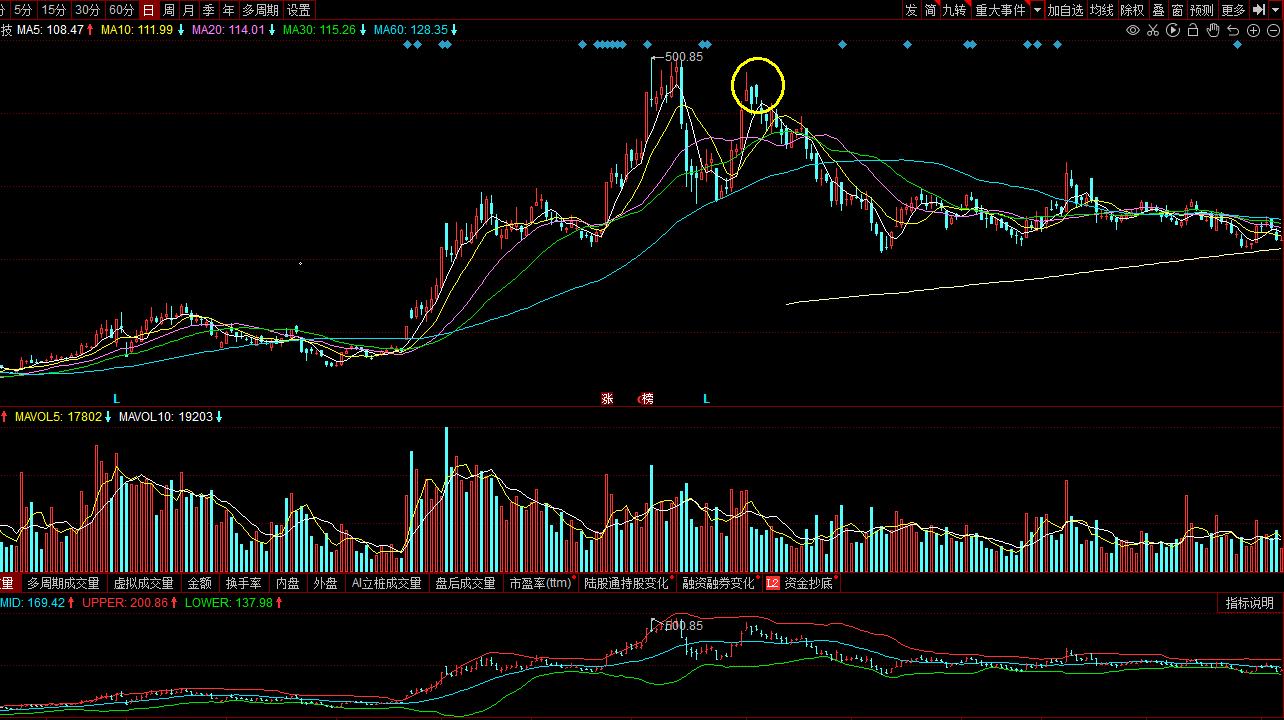Select the 换手率 indicator tab
This screenshot has width=1284, height=720.
click(x=243, y=583)
